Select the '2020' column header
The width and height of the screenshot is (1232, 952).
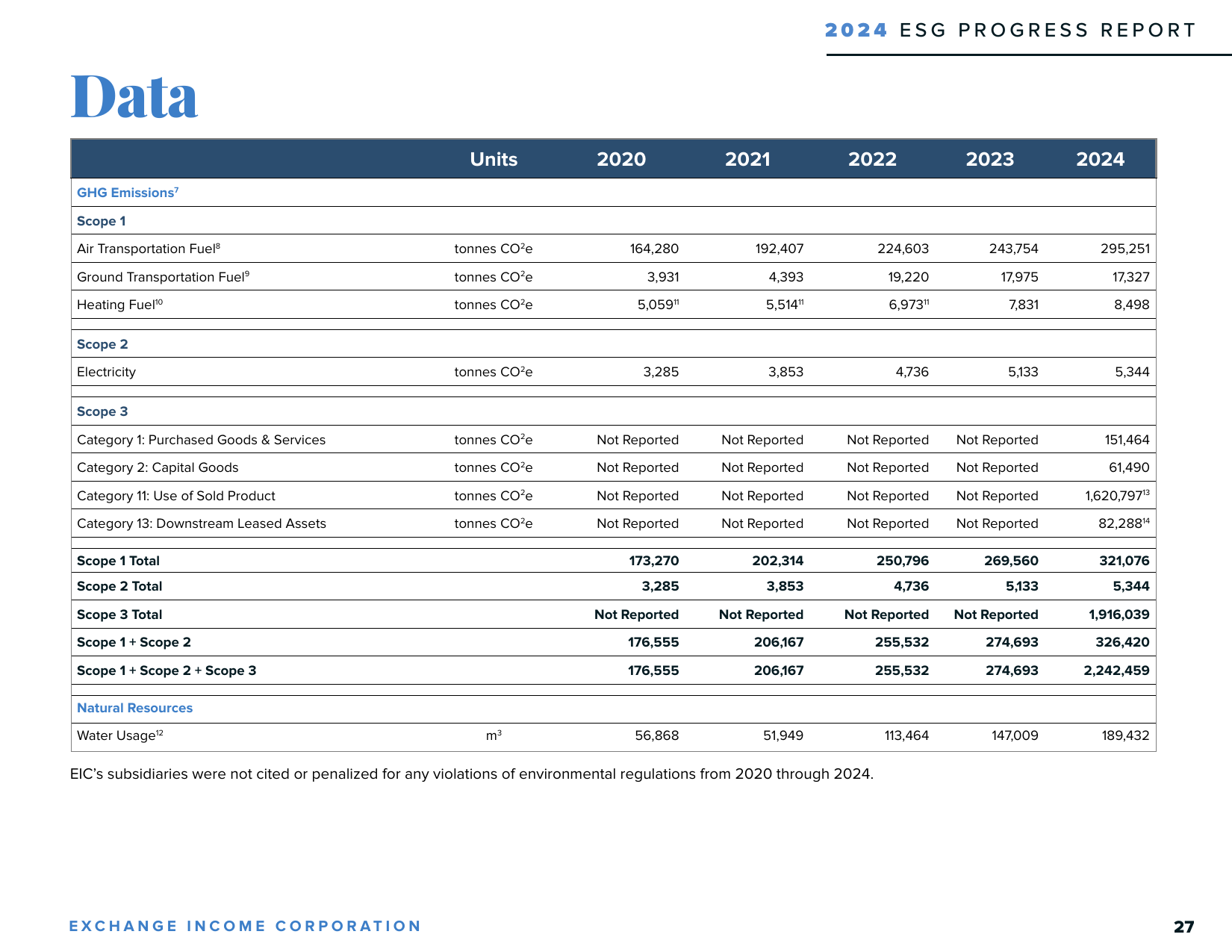pos(621,159)
